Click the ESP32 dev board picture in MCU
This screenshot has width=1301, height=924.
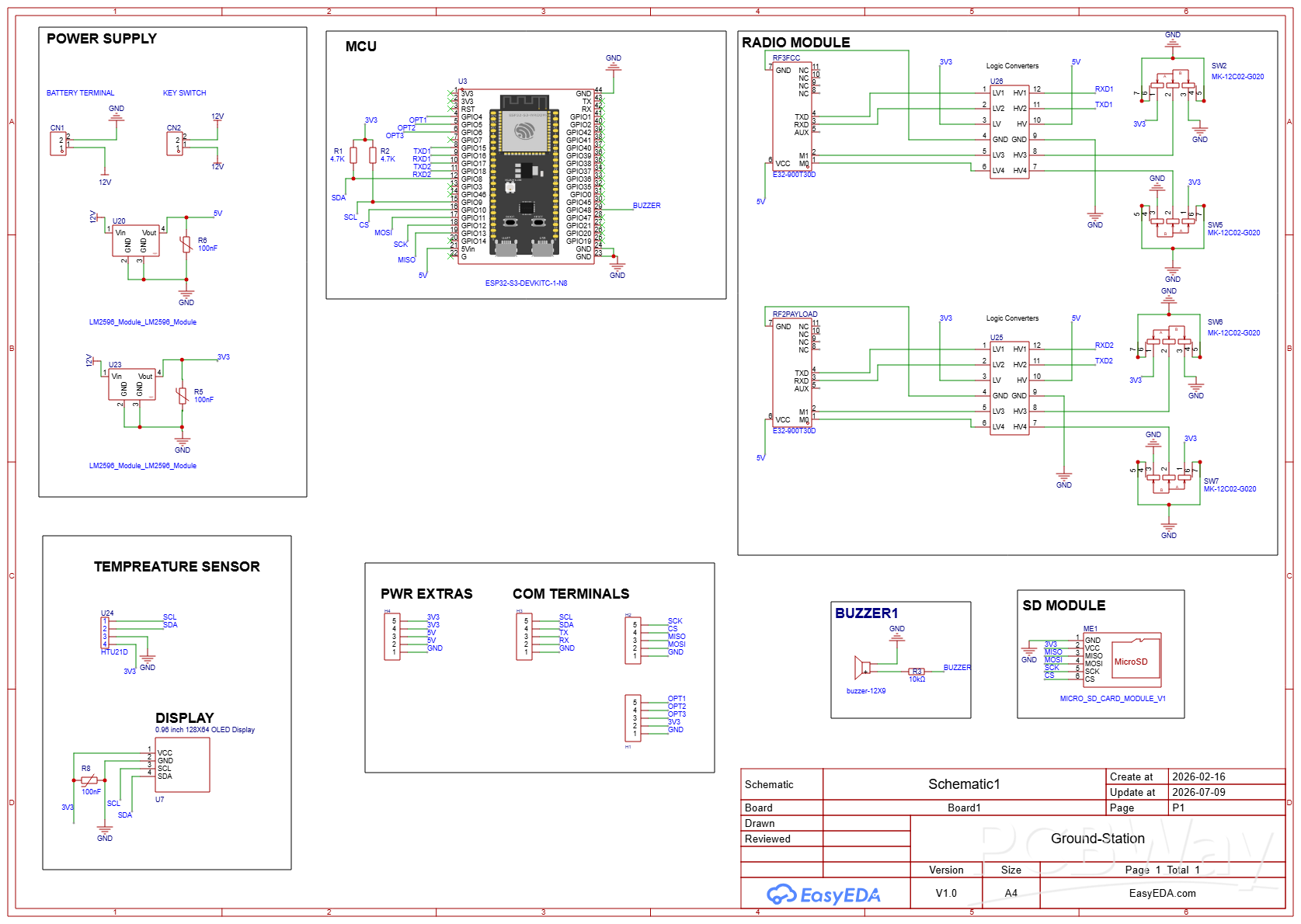[526, 175]
